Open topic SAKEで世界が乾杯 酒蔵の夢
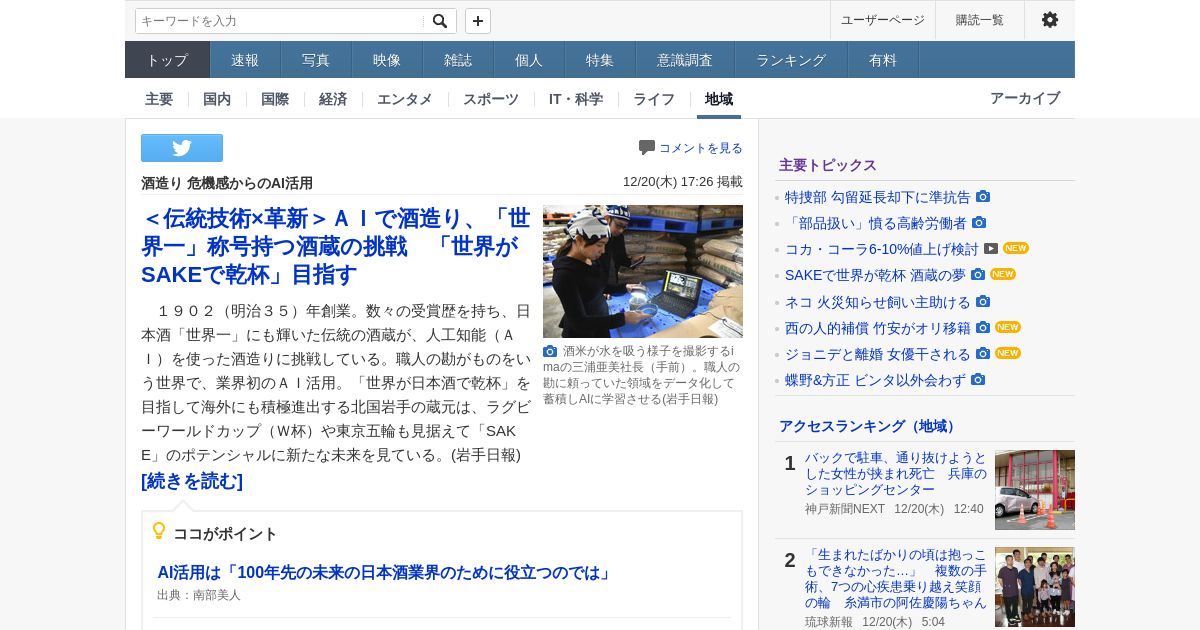1200x630 pixels. 875,275
